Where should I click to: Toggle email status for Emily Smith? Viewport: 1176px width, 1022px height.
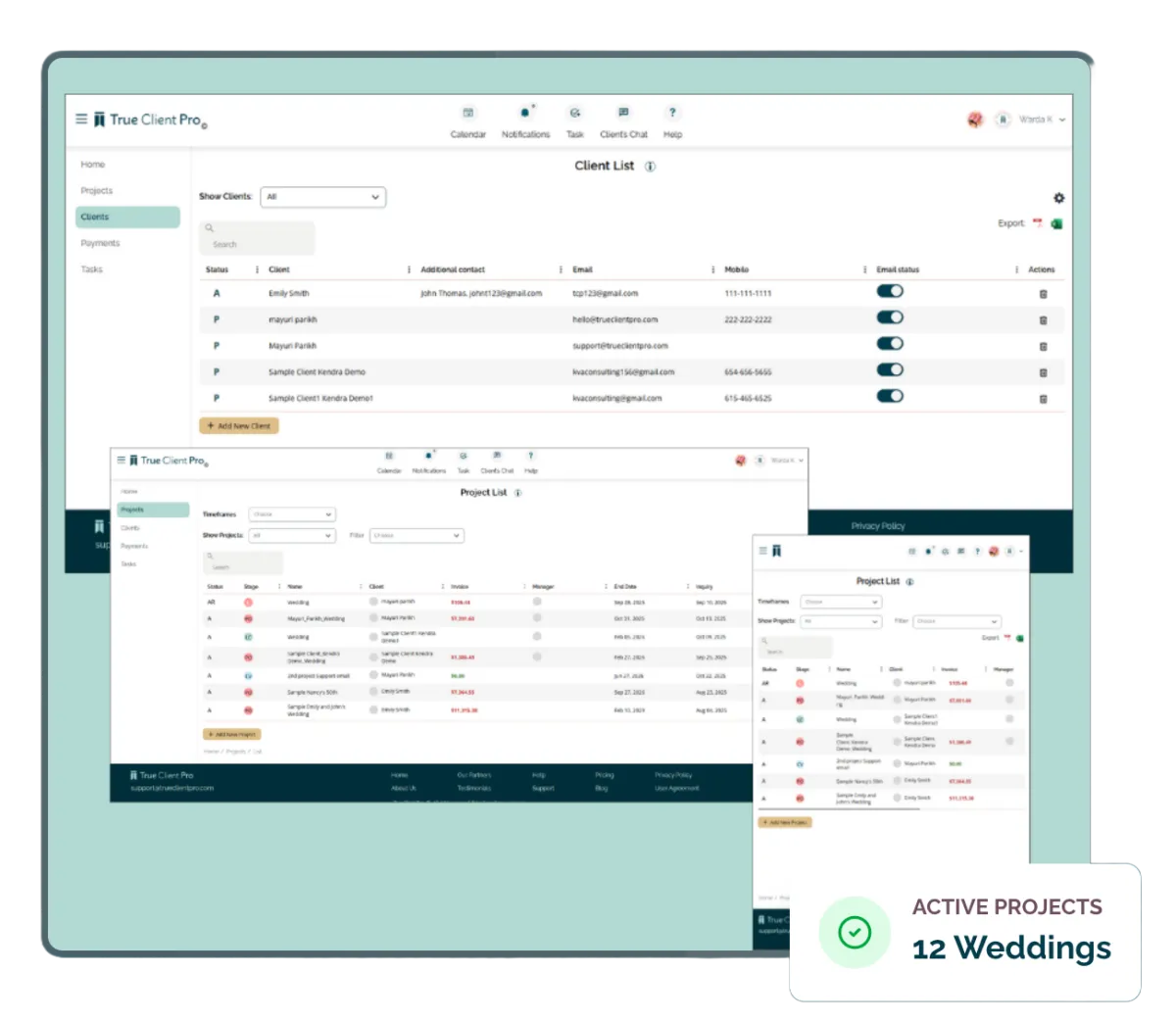pos(890,291)
